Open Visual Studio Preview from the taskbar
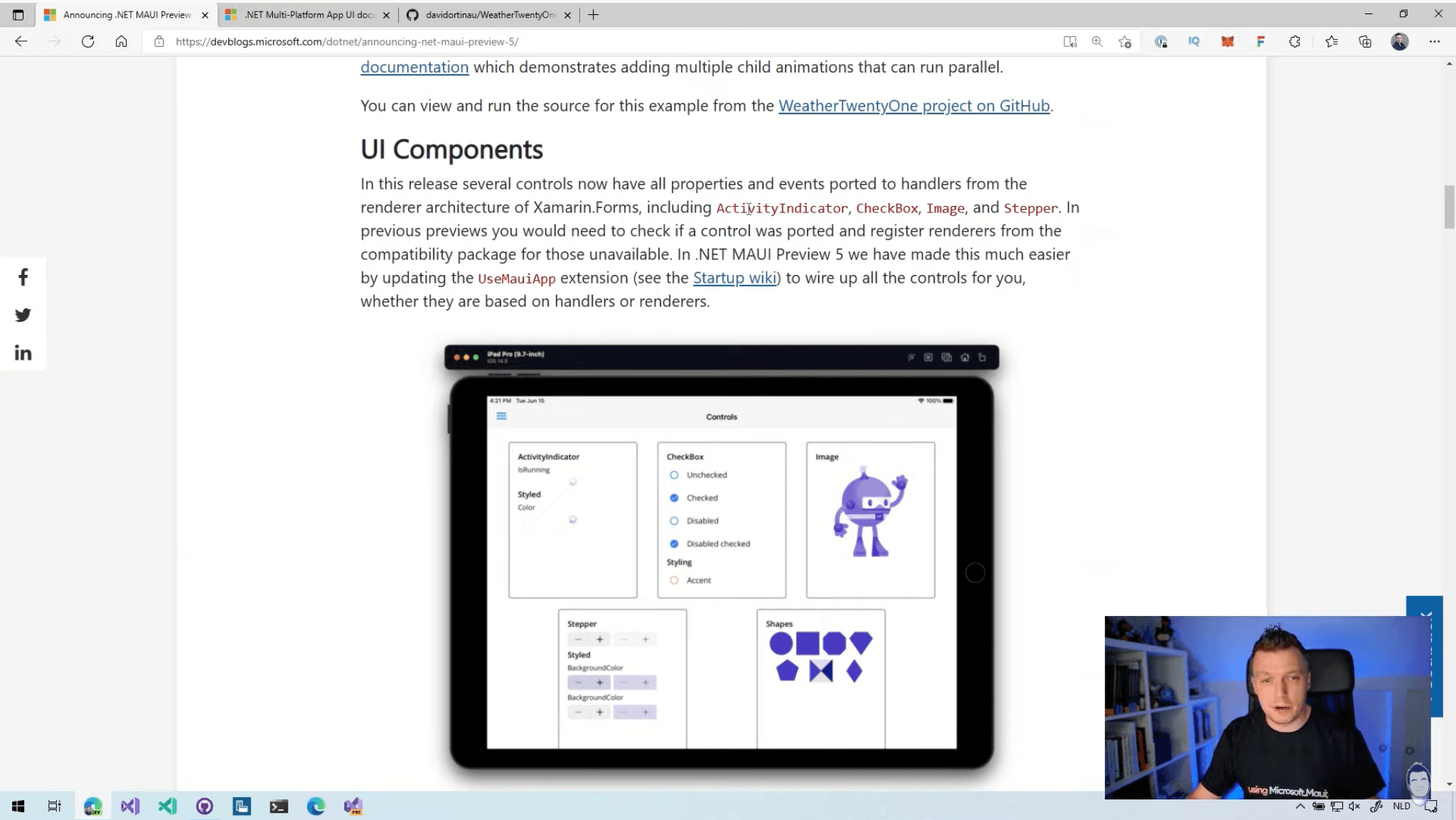The width and height of the screenshot is (1456, 820). [x=353, y=806]
